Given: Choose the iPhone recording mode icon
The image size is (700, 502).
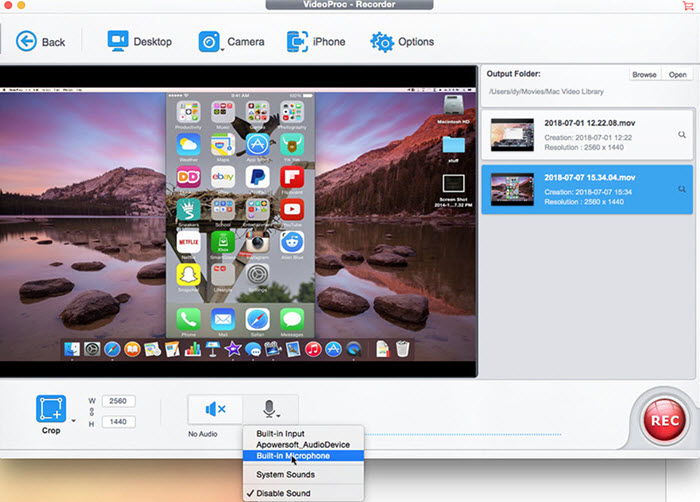Looking at the screenshot, I should tap(297, 41).
